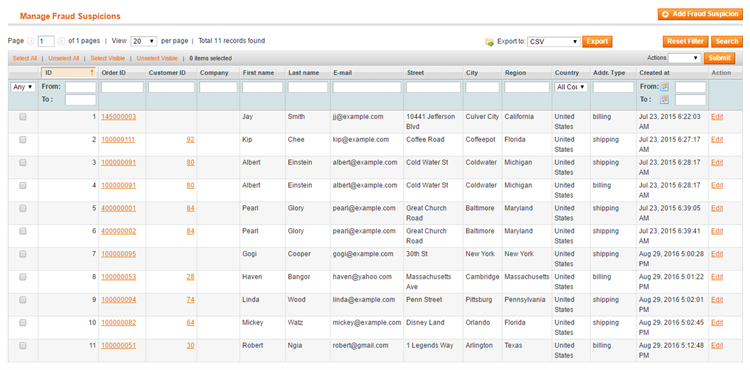Open order 100000111 link
750x370 pixels.
click(119, 140)
